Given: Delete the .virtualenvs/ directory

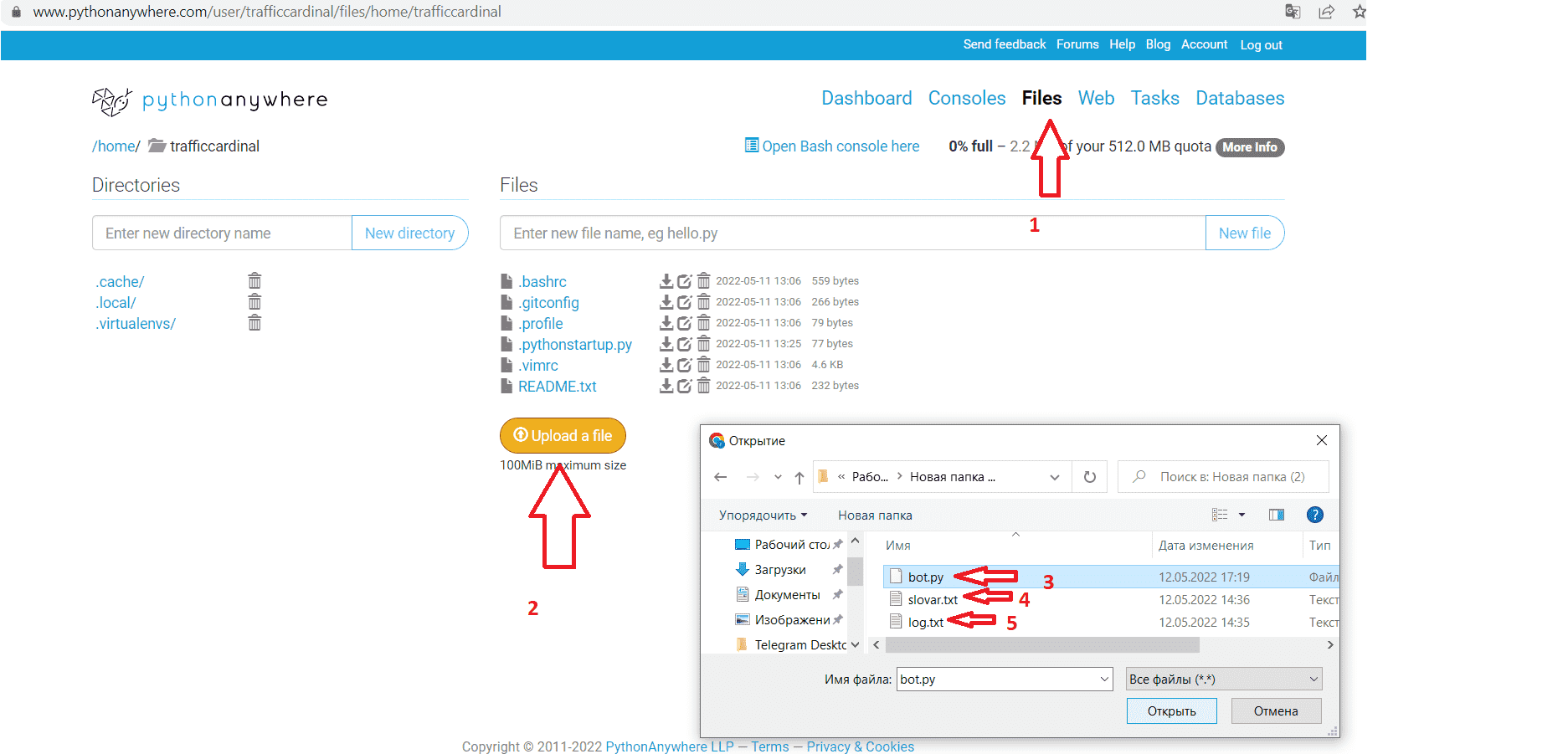Looking at the screenshot, I should tap(254, 323).
